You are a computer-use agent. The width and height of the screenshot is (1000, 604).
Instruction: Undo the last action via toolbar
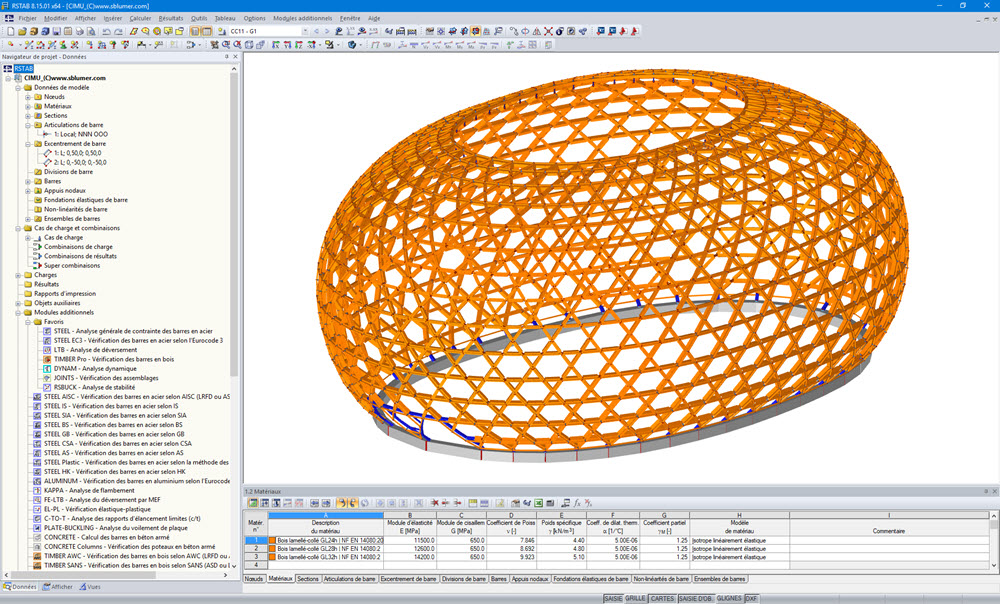tap(107, 31)
